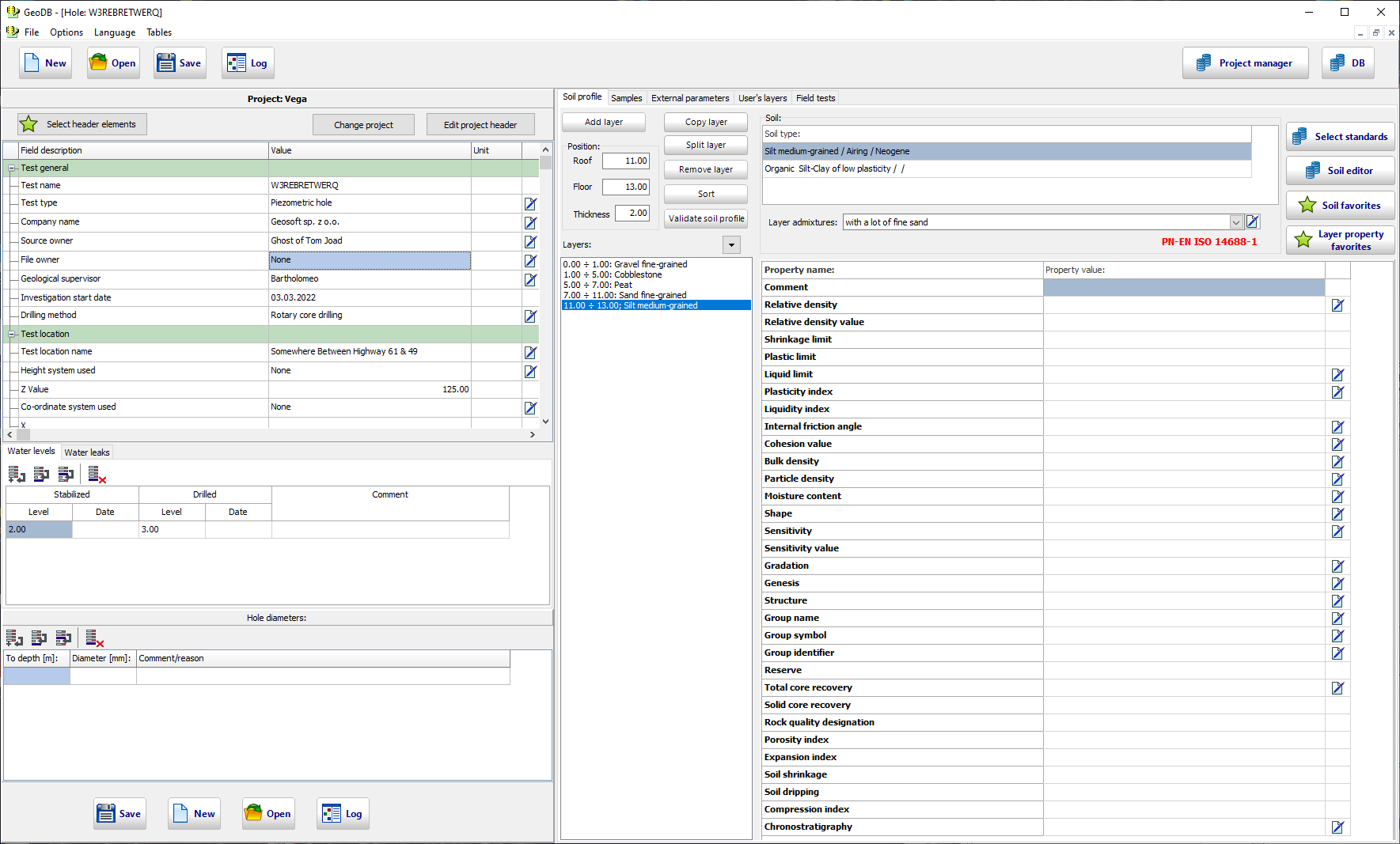The height and width of the screenshot is (844, 1400).
Task: Click the edit icon for Test type
Action: pos(530,204)
